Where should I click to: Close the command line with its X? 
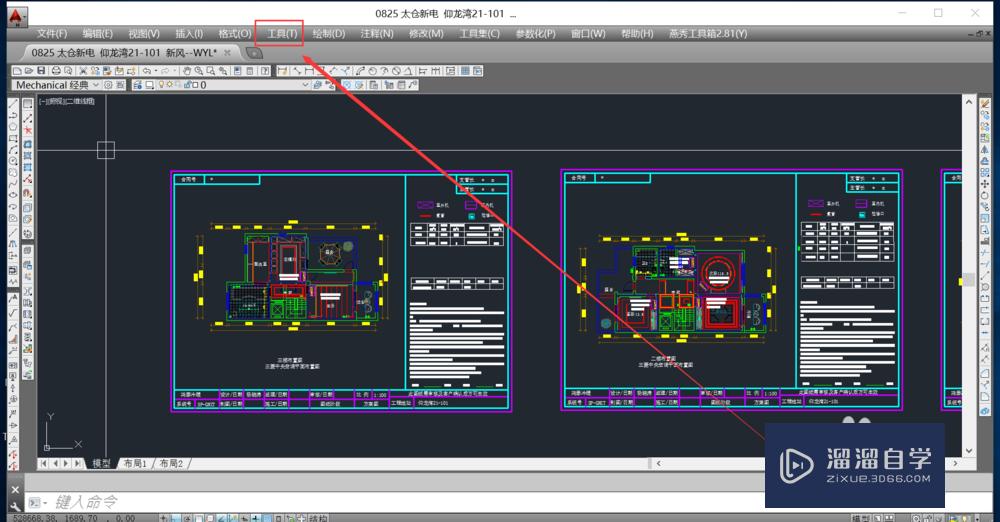tap(15, 489)
